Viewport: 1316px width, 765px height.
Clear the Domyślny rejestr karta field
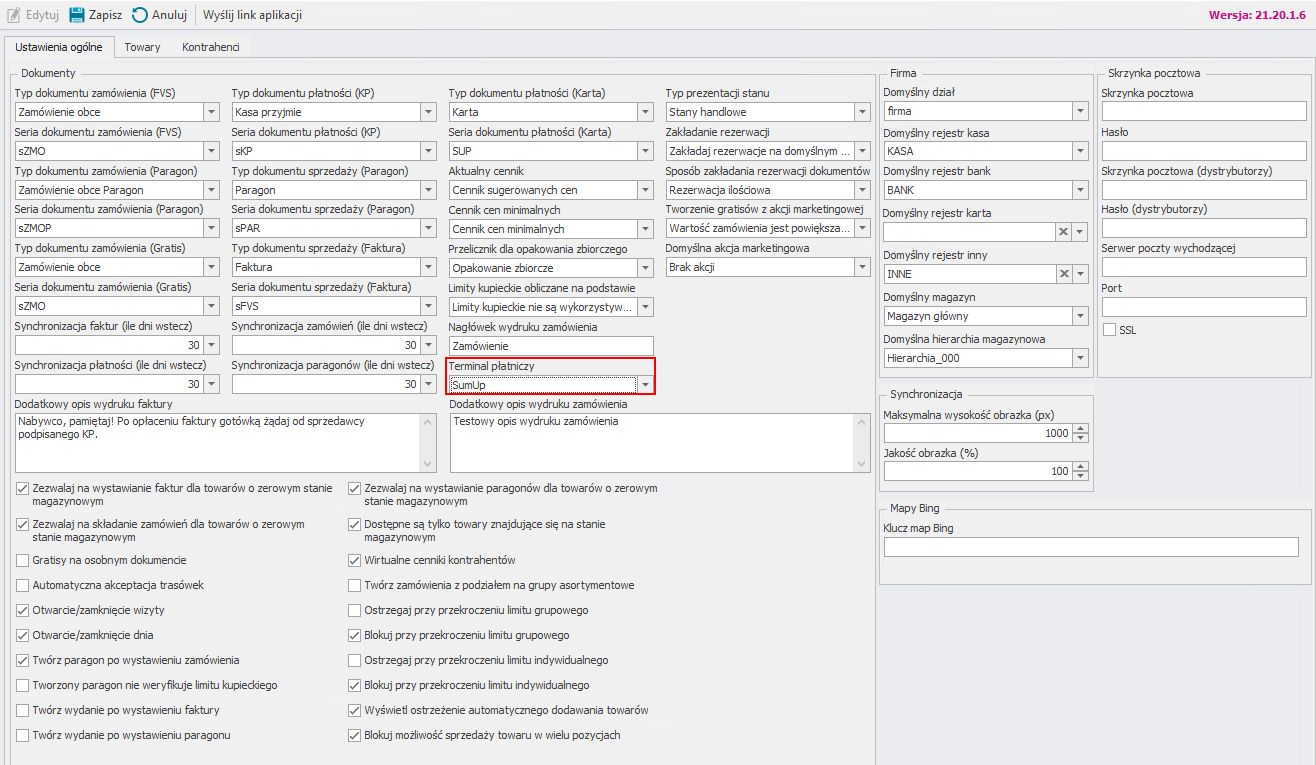[1064, 232]
